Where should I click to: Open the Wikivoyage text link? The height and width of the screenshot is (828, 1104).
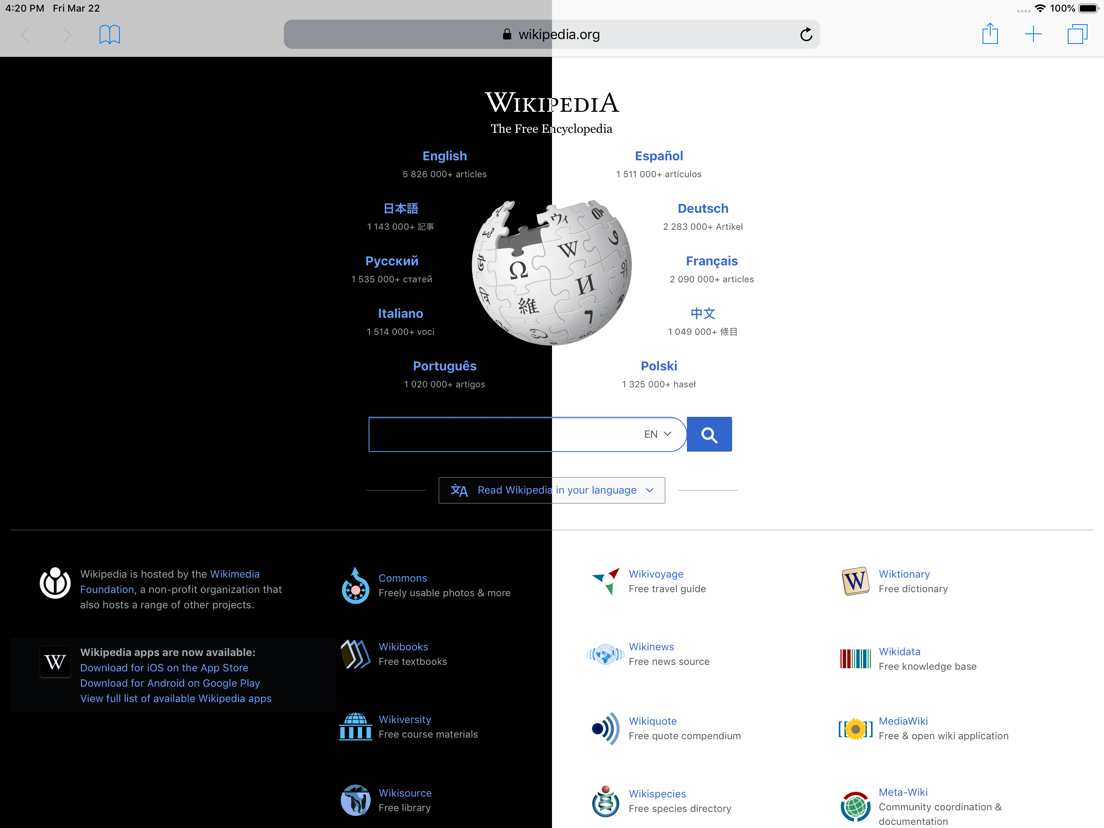click(656, 575)
